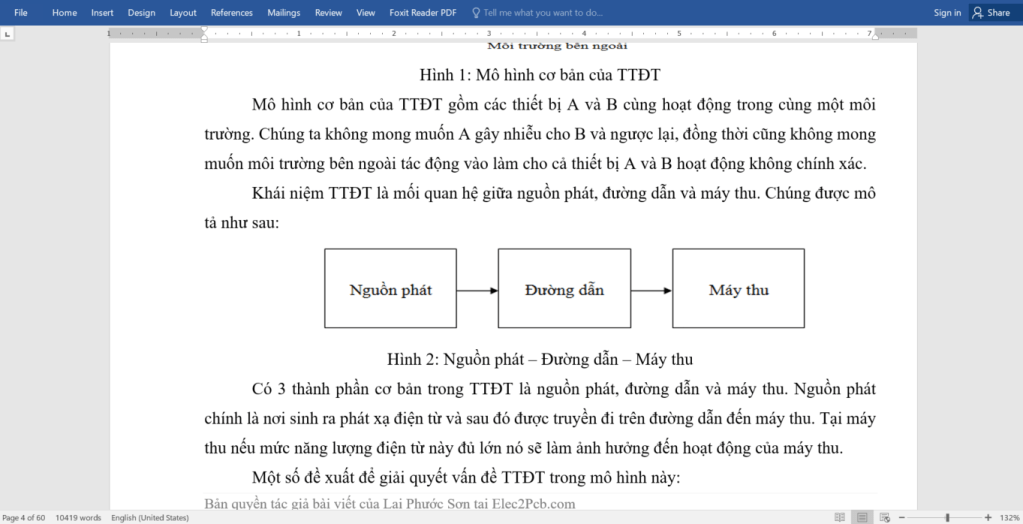
Task: Open word count from 10419 words
Action: [79, 517]
